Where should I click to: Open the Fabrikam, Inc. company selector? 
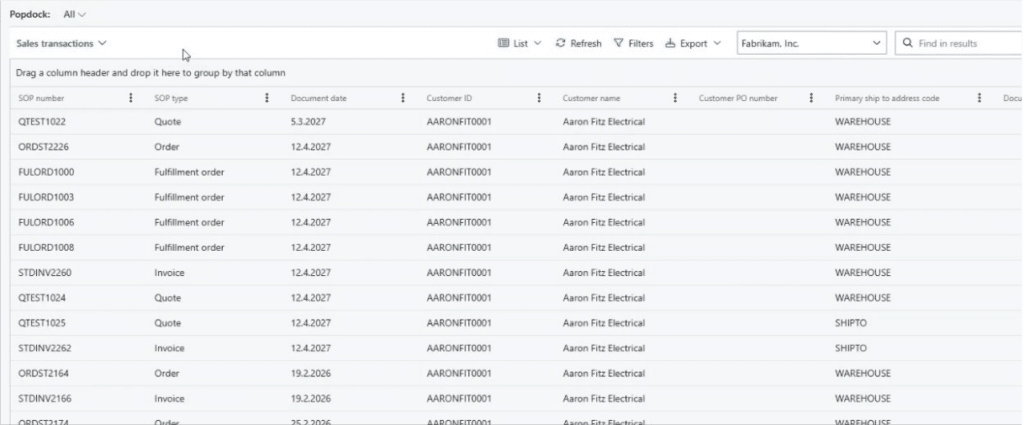point(811,43)
